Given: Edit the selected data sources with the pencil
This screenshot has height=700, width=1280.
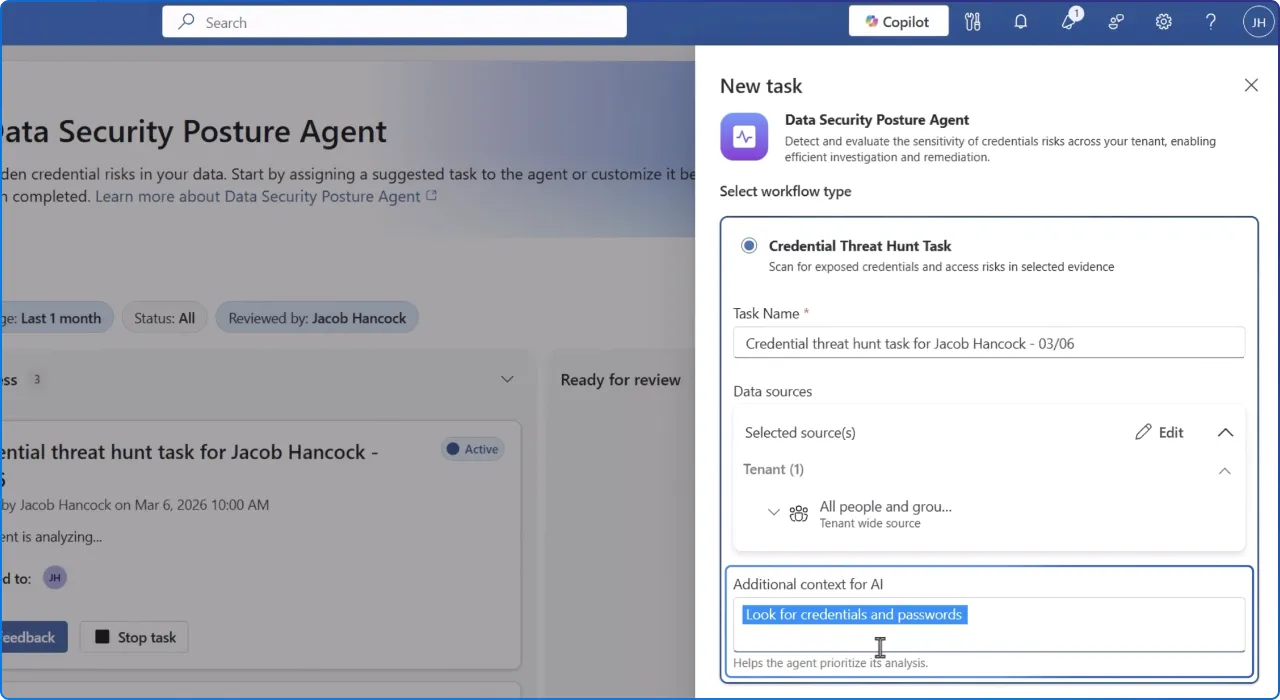Looking at the screenshot, I should (1158, 432).
